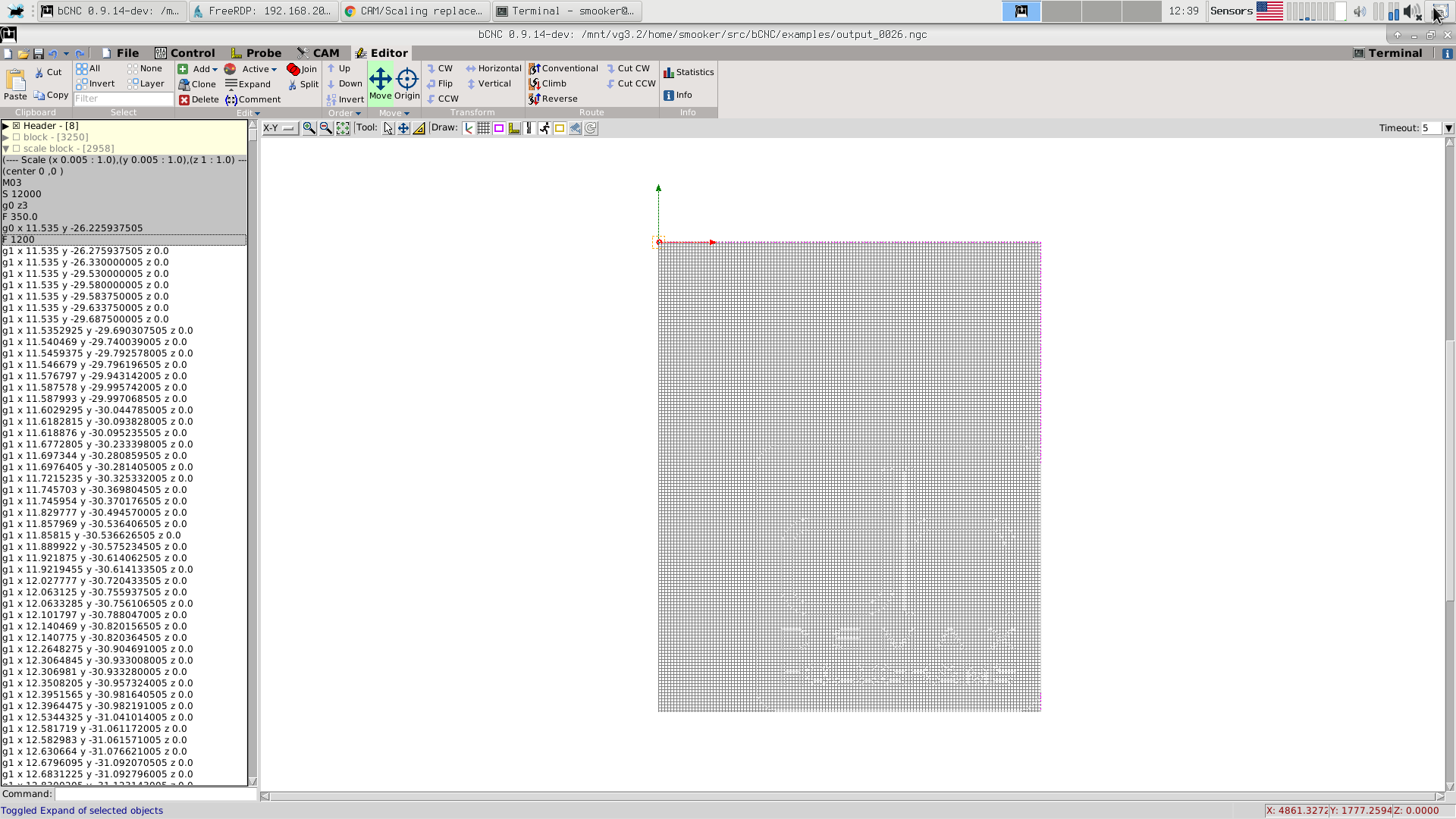Toggle grid drawing in canvas toolbar
The height and width of the screenshot is (819, 1456).
pos(484,128)
